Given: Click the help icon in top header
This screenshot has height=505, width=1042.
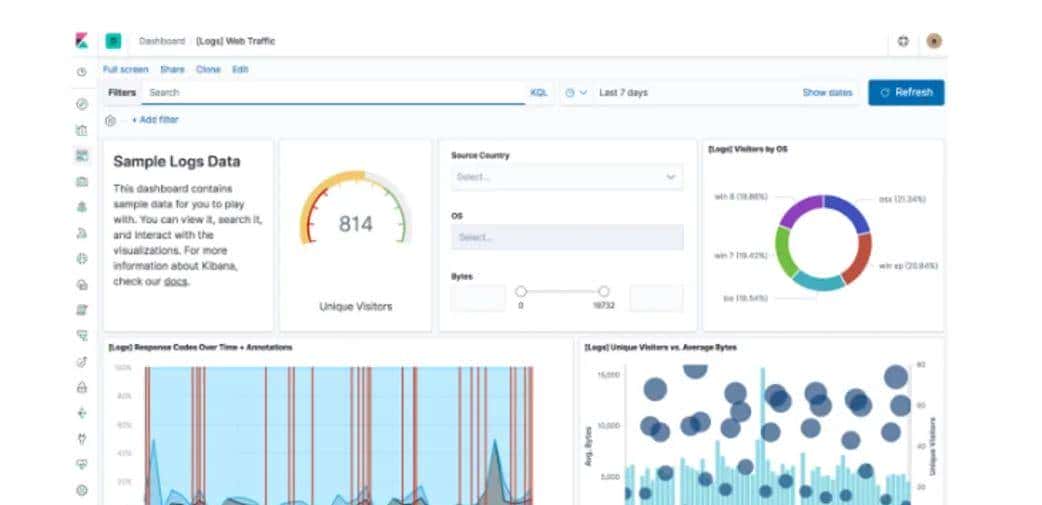Looking at the screenshot, I should coord(903,41).
